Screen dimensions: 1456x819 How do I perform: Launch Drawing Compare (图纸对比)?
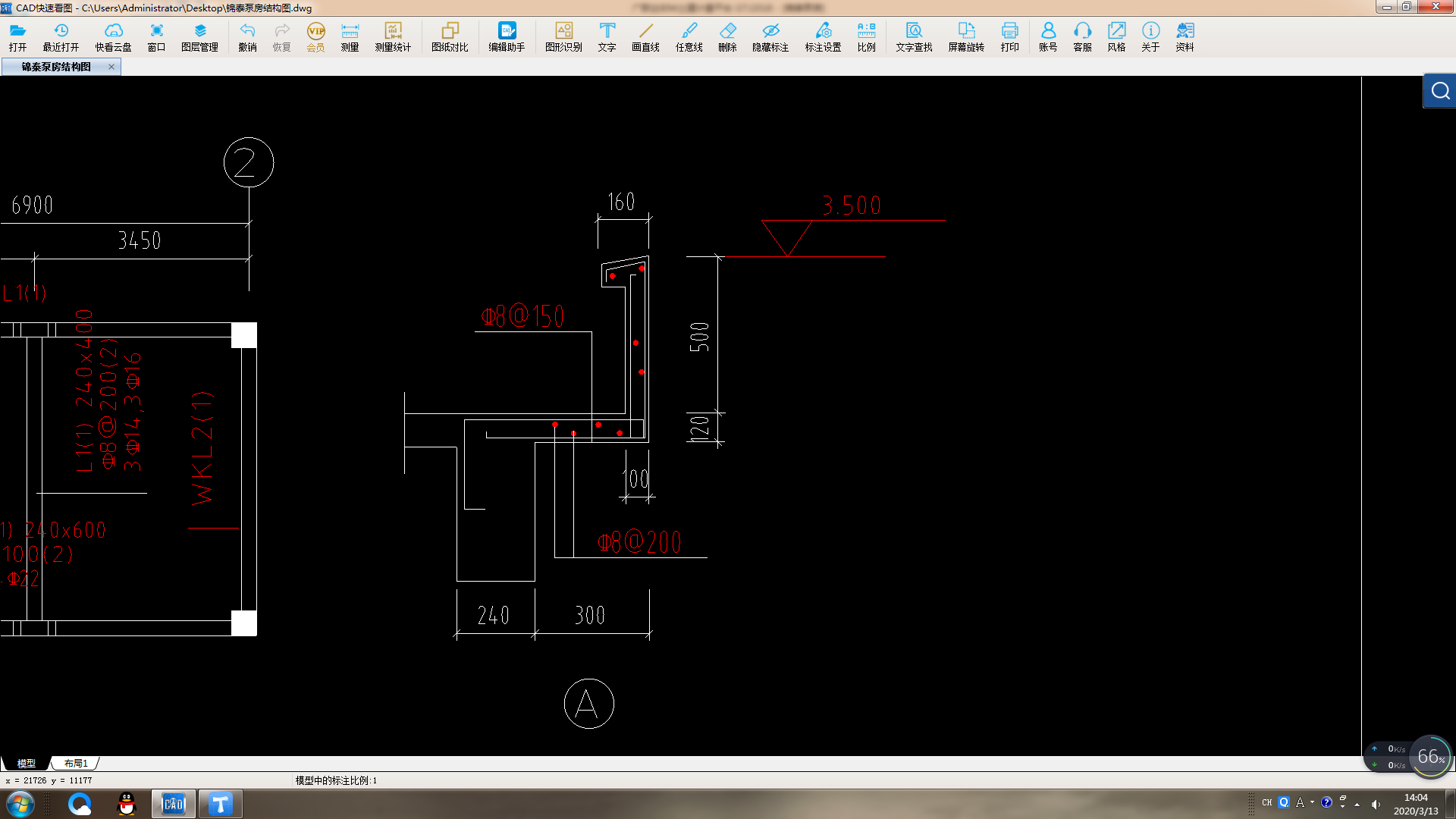point(450,36)
